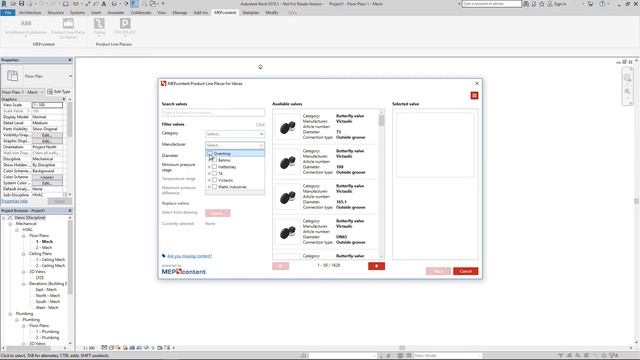
Task: Click the Are you missing content link
Action: [x=189, y=256]
